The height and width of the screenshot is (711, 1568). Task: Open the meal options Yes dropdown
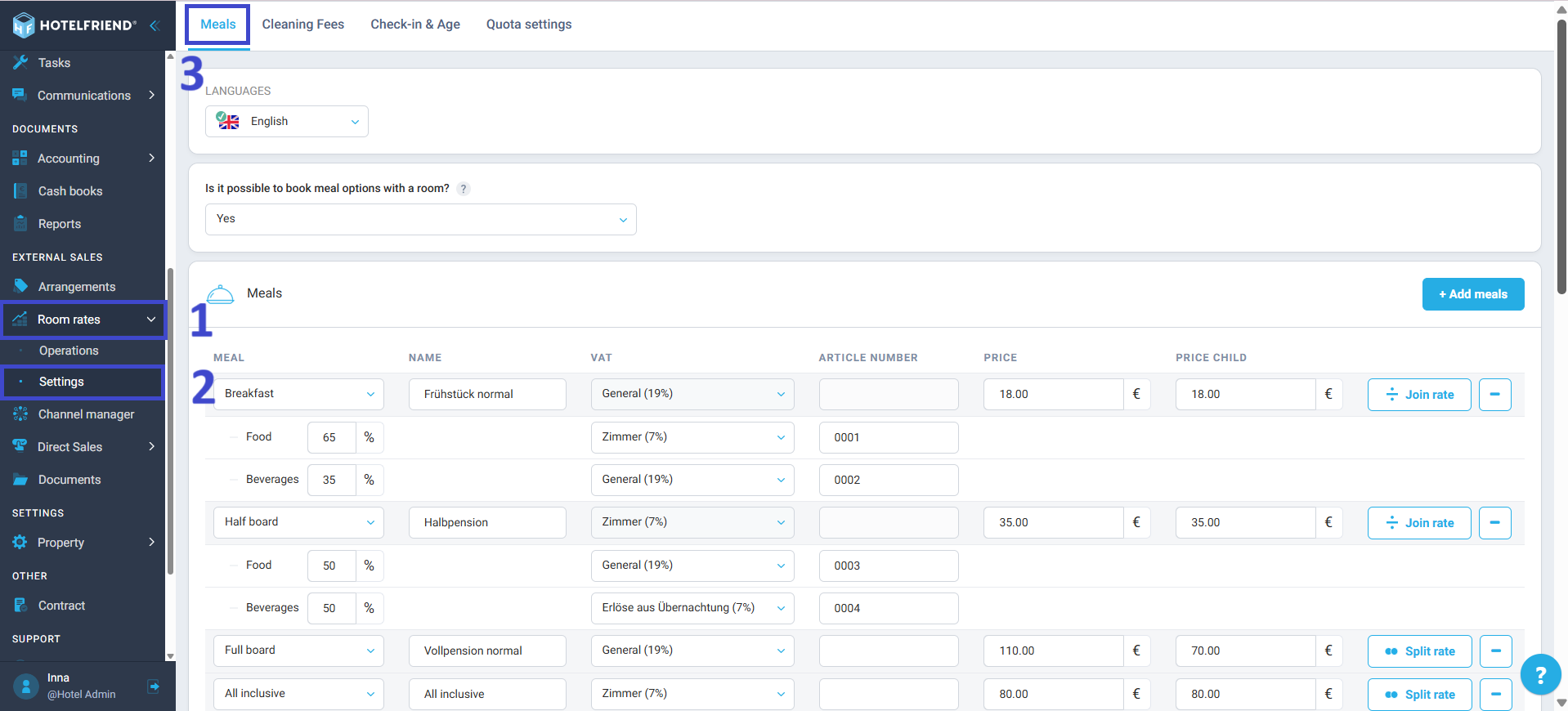[x=420, y=219]
